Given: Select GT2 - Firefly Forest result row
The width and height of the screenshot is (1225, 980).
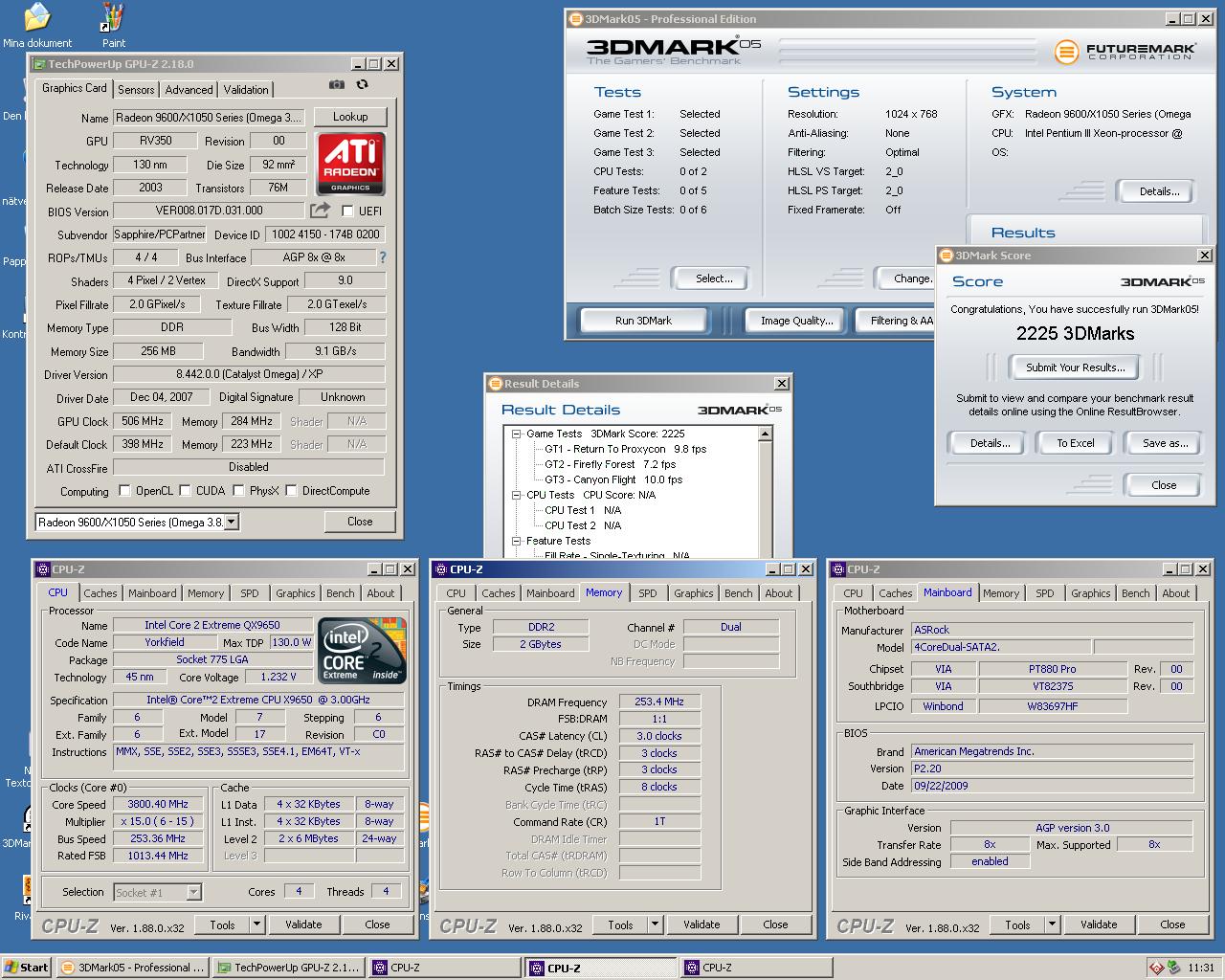Looking at the screenshot, I should click(x=610, y=464).
